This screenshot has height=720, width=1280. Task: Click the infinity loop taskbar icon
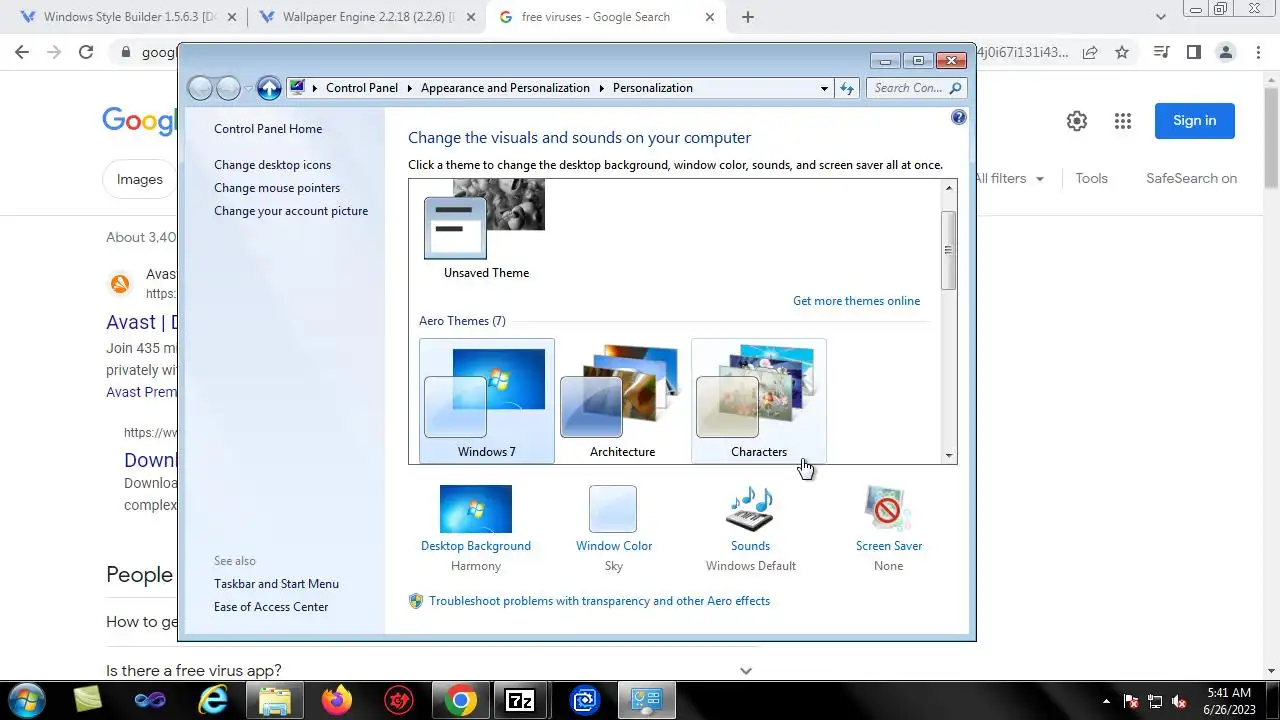(x=151, y=700)
